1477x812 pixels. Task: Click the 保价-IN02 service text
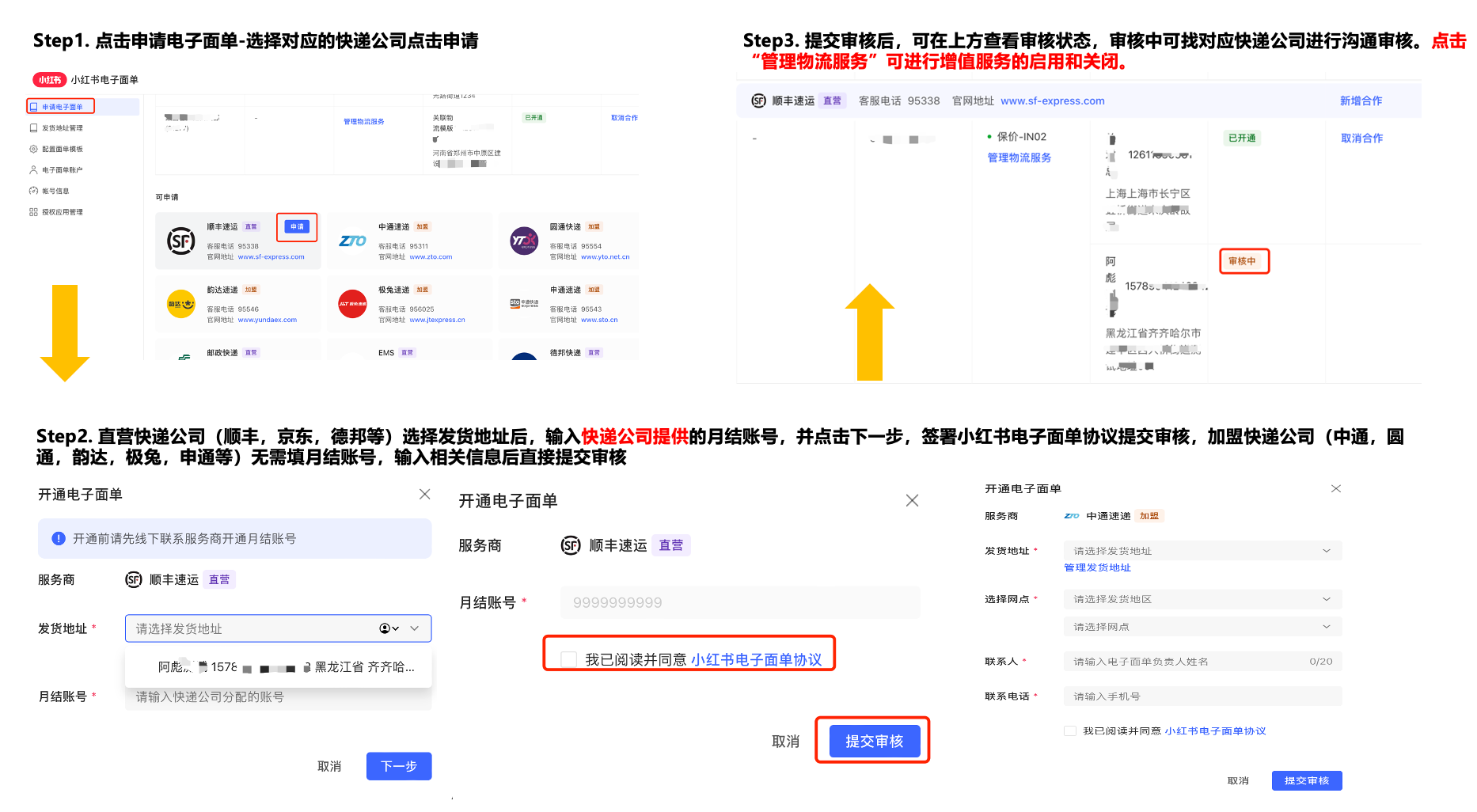pyautogui.click(x=1022, y=137)
